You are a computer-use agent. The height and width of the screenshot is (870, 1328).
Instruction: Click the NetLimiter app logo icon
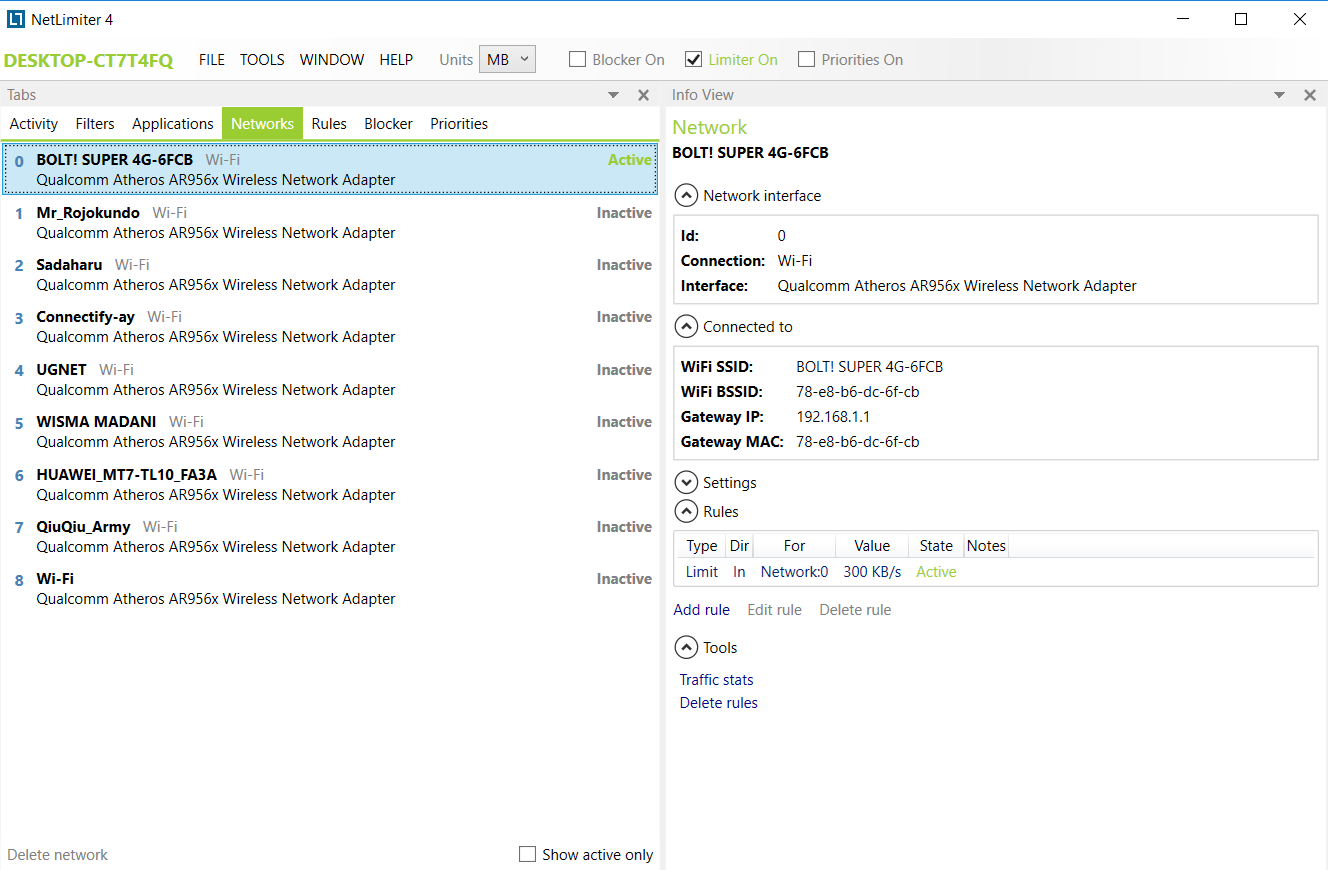click(x=15, y=19)
